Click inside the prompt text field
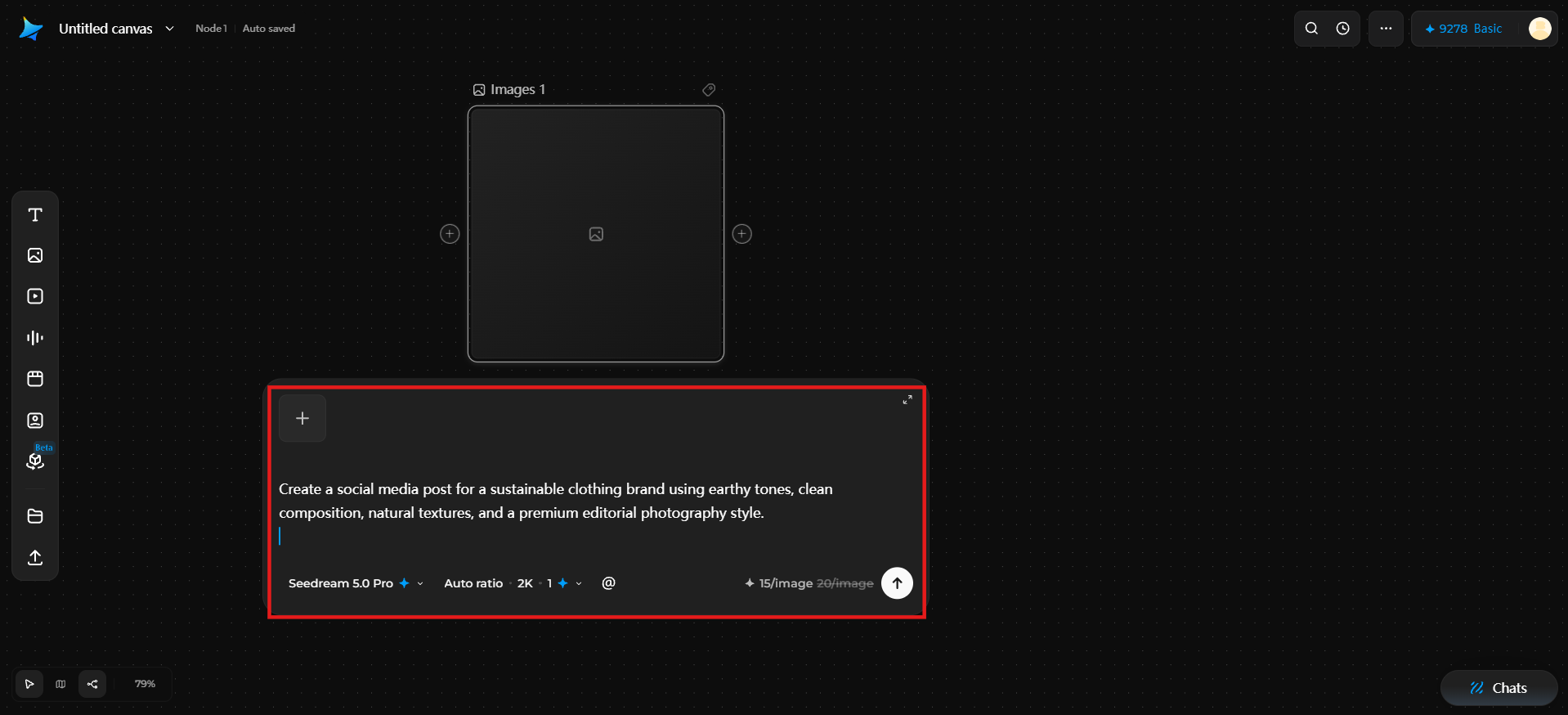1568x715 pixels. tap(596, 512)
